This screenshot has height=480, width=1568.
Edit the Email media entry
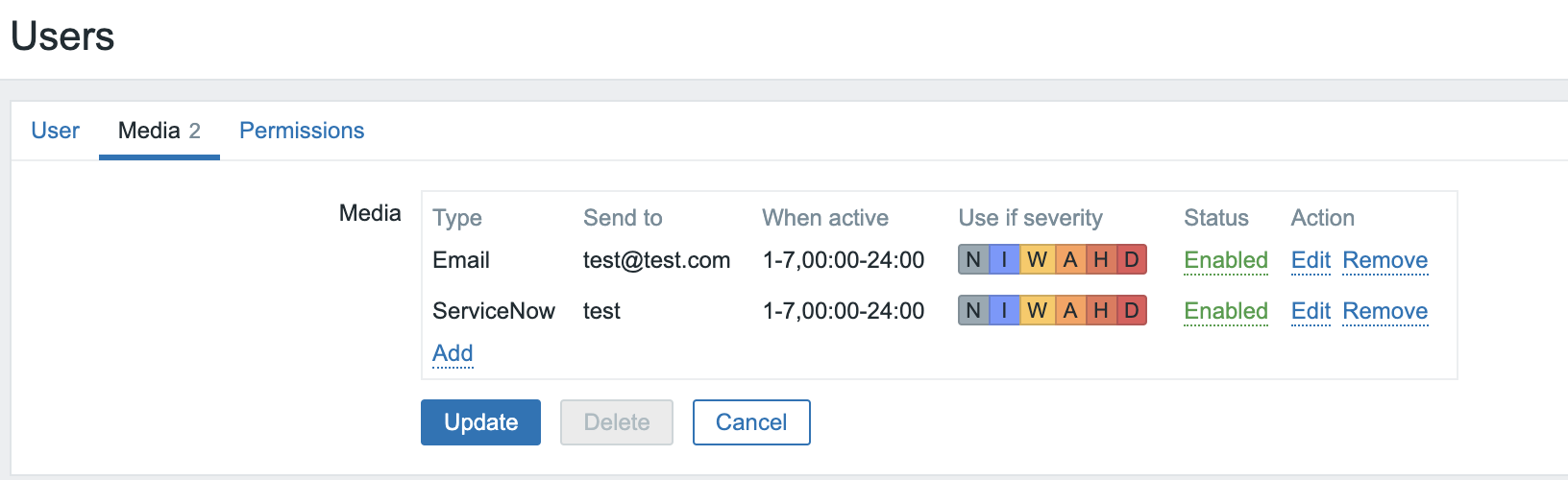1311,260
